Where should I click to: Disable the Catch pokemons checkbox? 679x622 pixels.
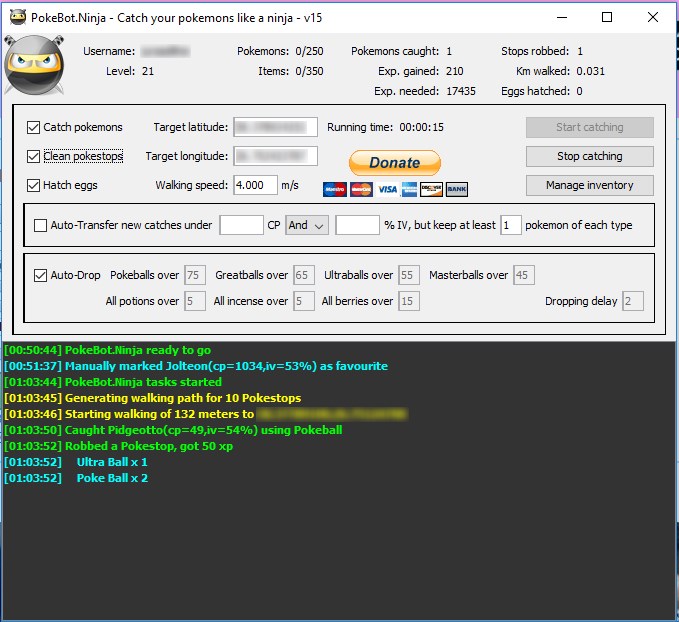[x=34, y=127]
